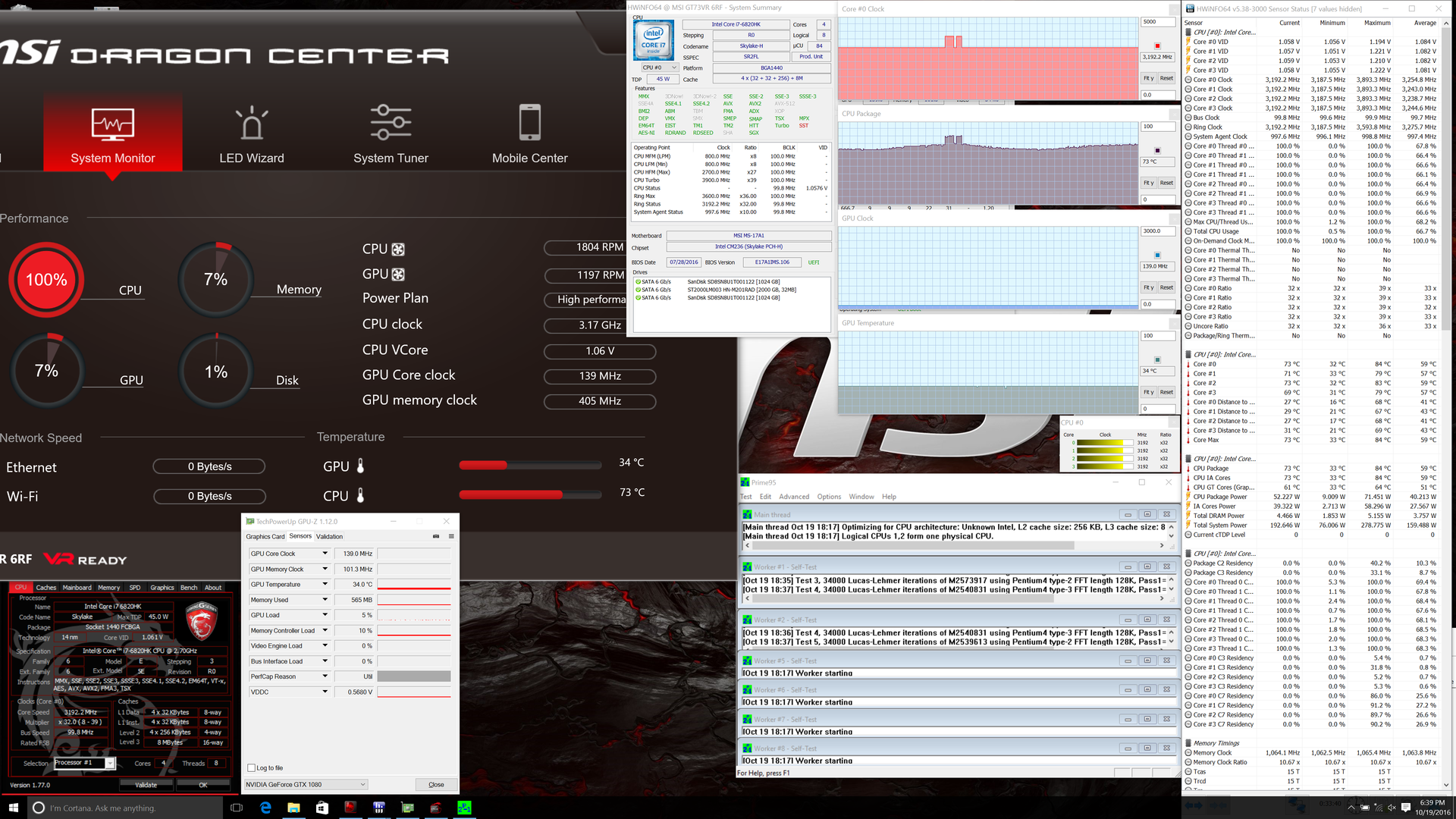Click GPU-Z screenshot camera icon
This screenshot has height=819, width=1456.
436,536
